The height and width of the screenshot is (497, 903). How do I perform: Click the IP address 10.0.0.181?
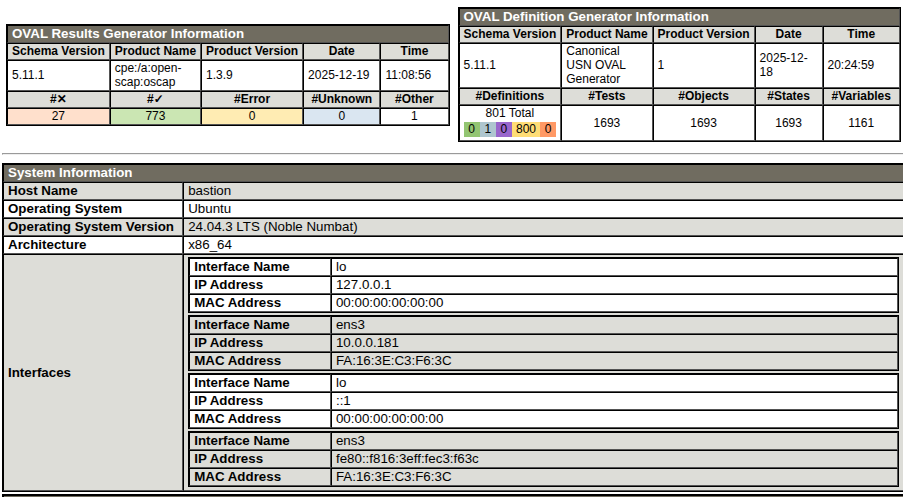tap(369, 343)
